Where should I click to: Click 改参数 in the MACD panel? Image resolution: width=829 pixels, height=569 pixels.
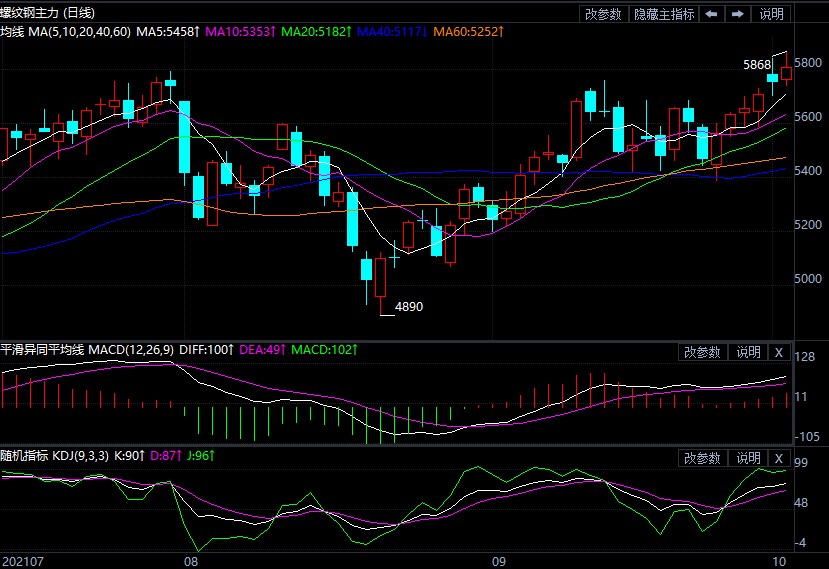(x=702, y=352)
